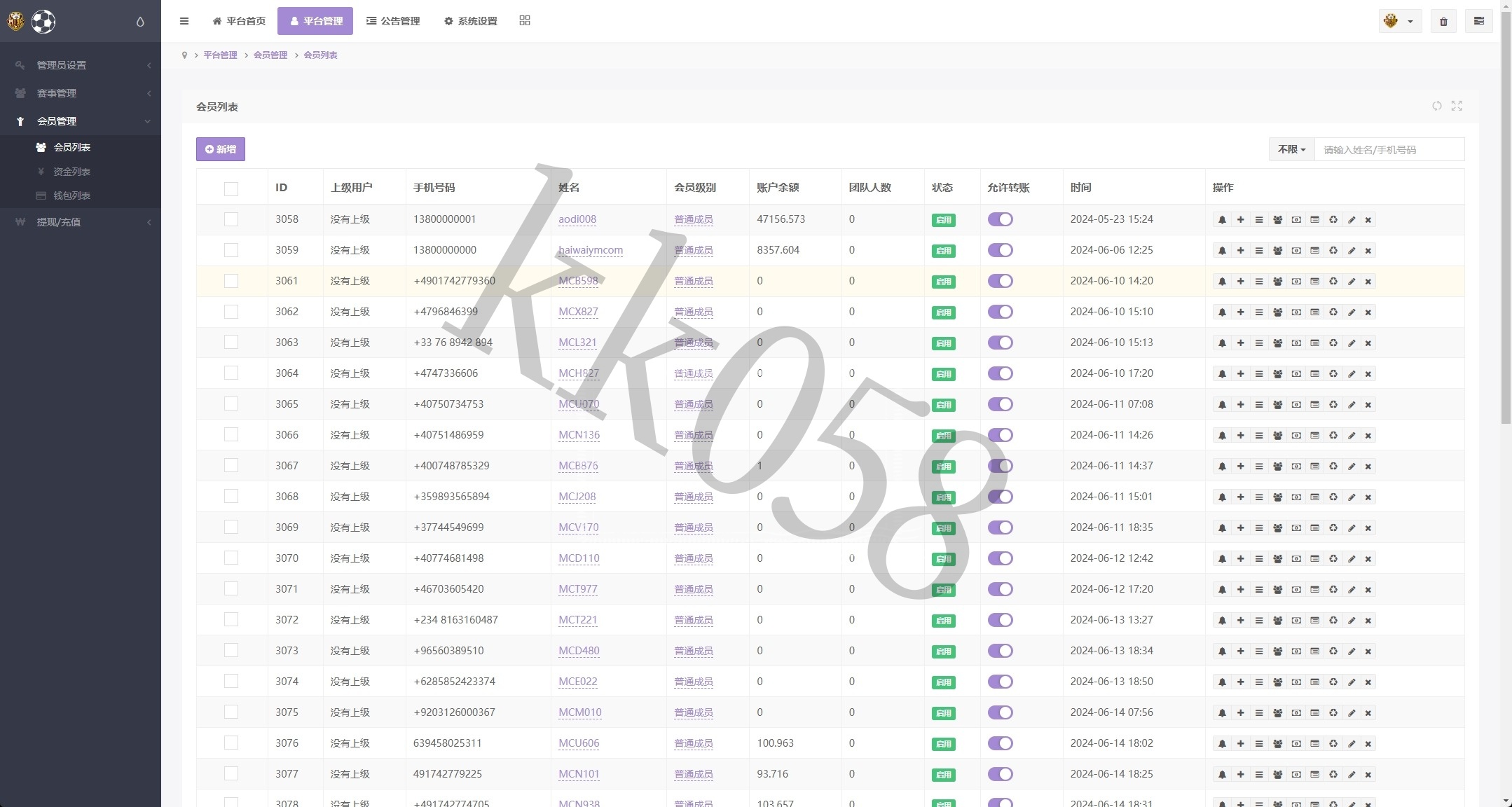
Task: Toggle 允许转账 switch for row 3073
Action: tap(1001, 651)
